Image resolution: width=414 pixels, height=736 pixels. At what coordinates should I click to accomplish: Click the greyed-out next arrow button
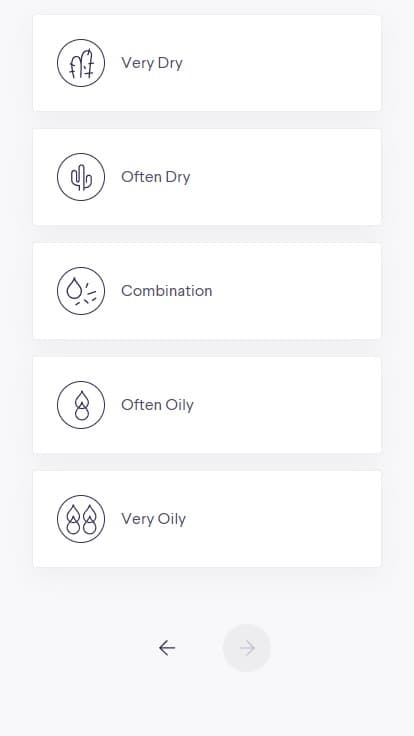point(246,648)
